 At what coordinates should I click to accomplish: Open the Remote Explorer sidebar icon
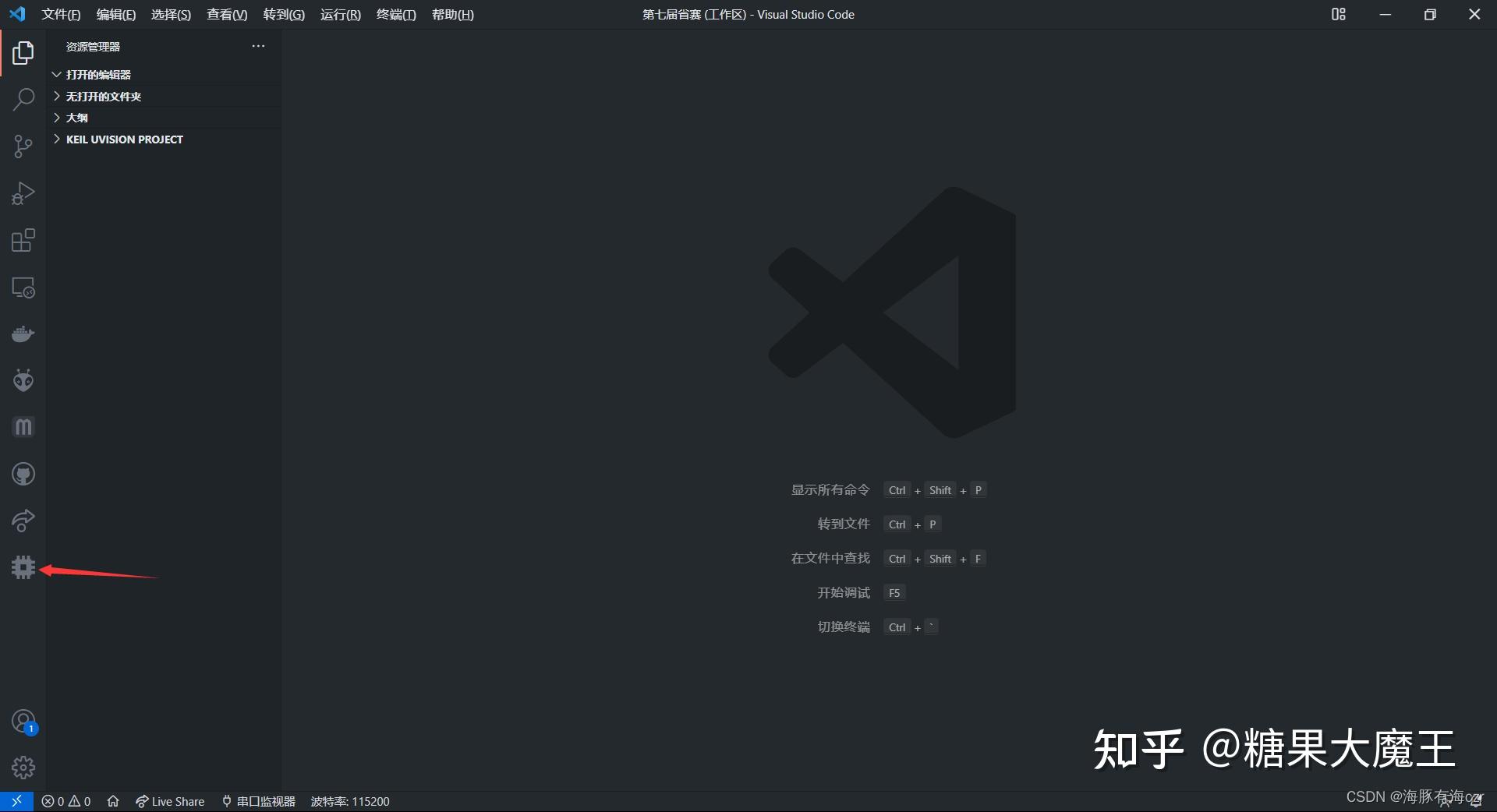23,287
